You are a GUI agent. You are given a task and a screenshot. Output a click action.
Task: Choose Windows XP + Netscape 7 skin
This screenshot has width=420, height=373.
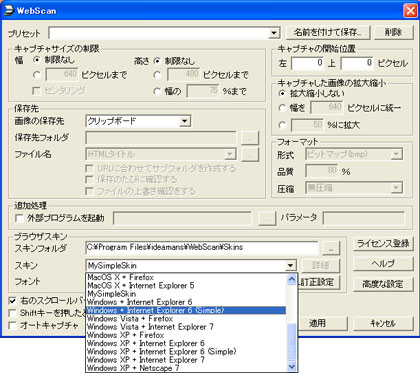tap(186, 368)
